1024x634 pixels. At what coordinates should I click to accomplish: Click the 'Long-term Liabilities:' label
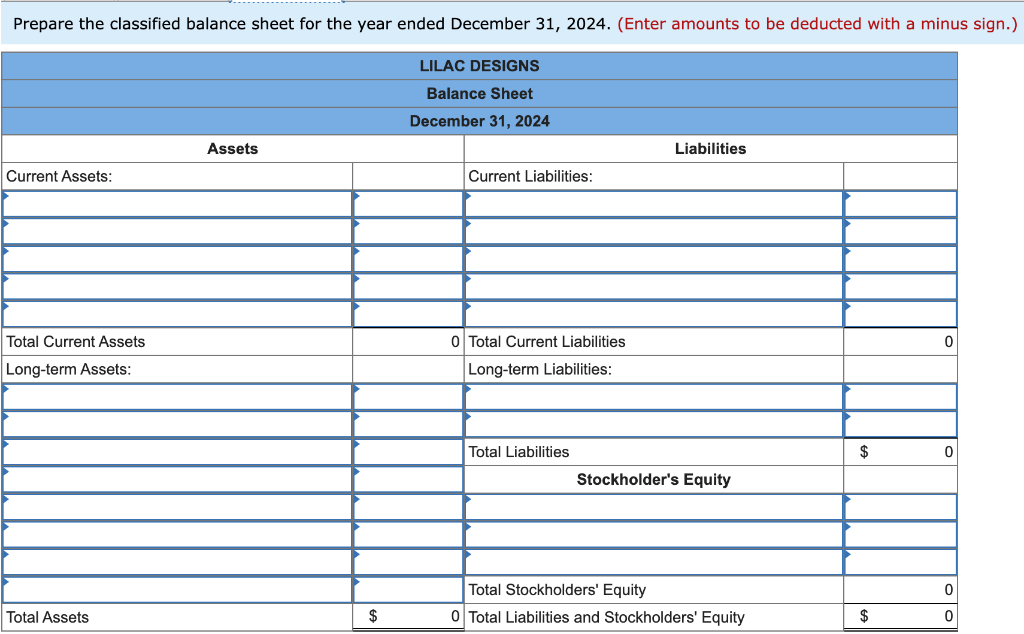[x=540, y=370]
